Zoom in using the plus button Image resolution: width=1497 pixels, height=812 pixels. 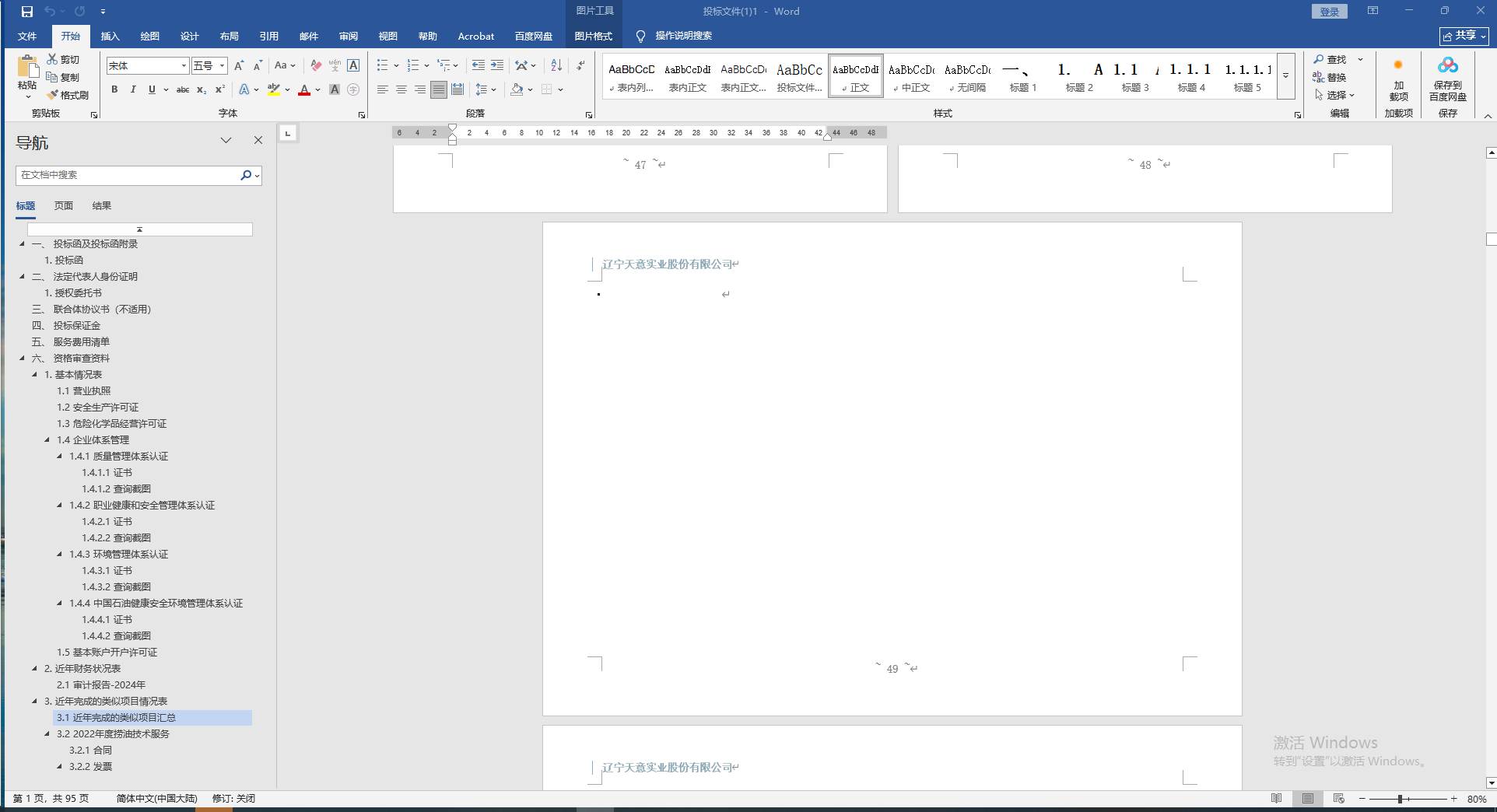click(x=1453, y=799)
